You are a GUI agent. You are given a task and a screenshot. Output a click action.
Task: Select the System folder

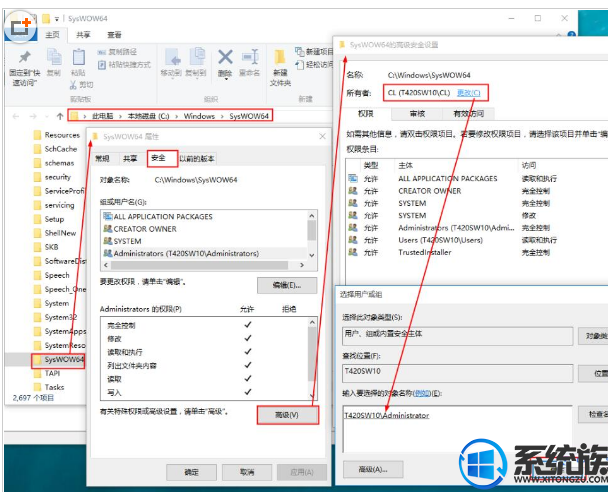tap(52, 303)
